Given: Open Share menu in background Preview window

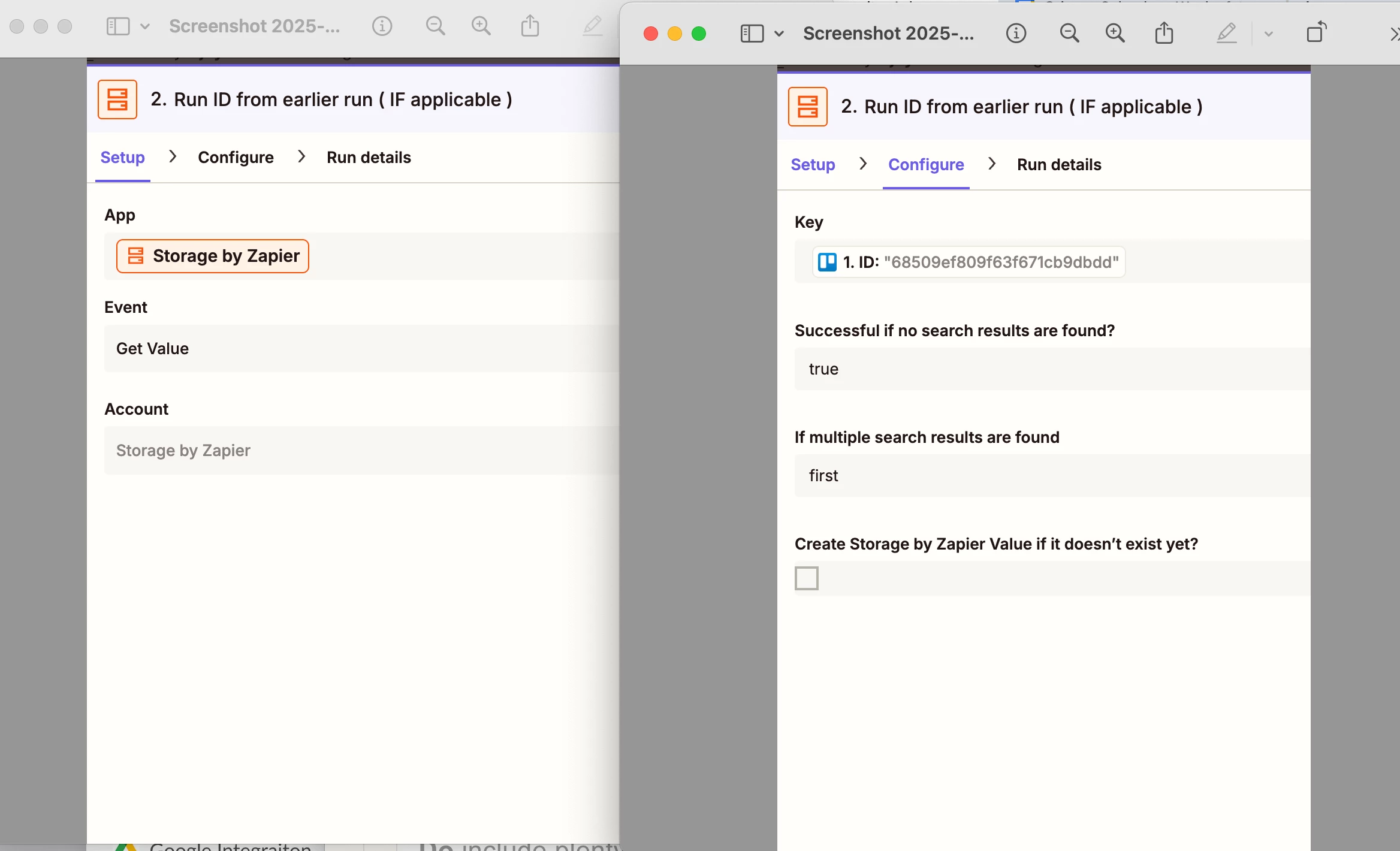Looking at the screenshot, I should pos(530,26).
